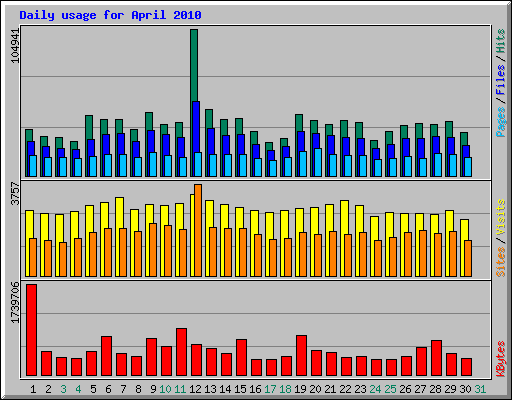Select day number 30 on the x-axis

pyautogui.click(x=465, y=389)
